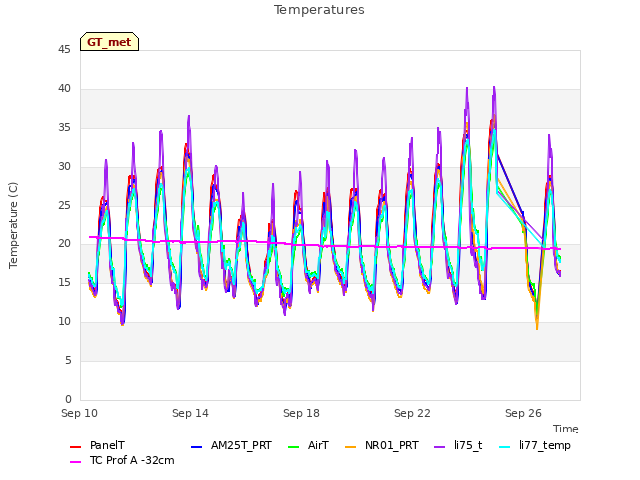
Task: Click the Sep 18 x-axis tick label
Action: coord(301,413)
